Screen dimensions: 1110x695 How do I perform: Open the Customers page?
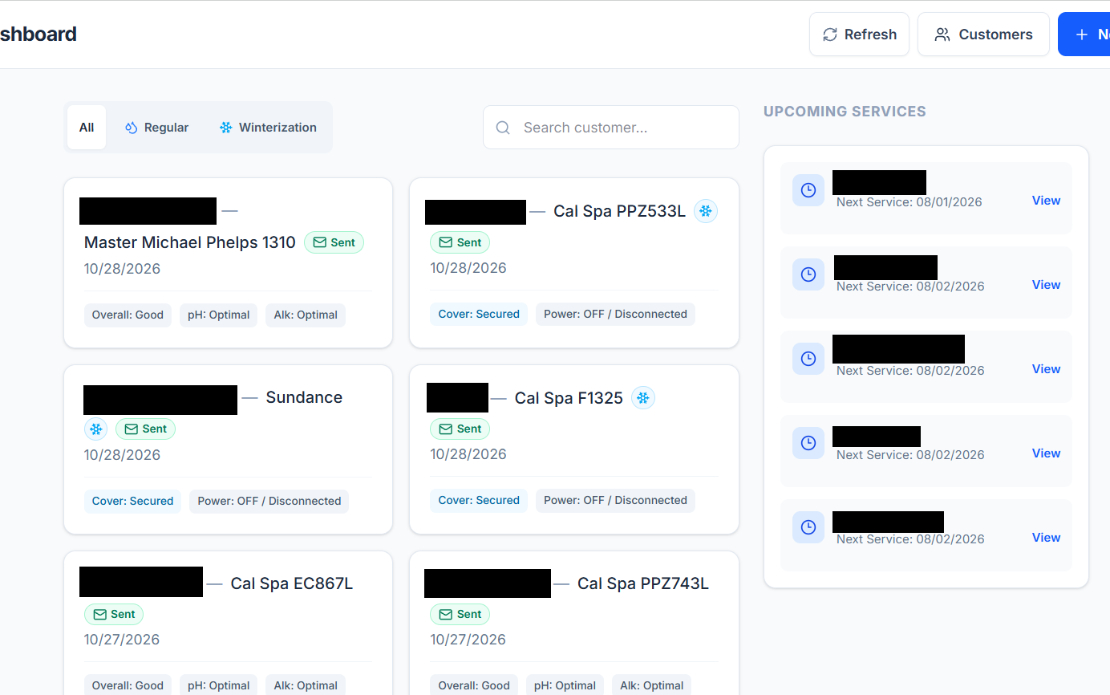point(983,34)
